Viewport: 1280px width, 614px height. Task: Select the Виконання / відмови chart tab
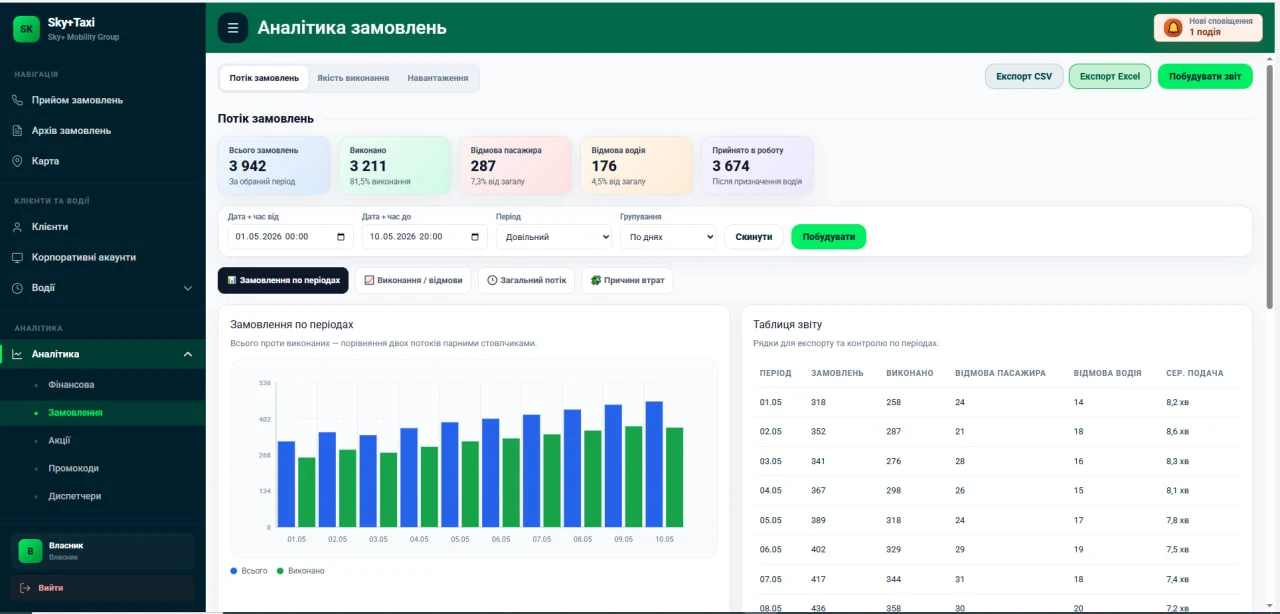413,280
